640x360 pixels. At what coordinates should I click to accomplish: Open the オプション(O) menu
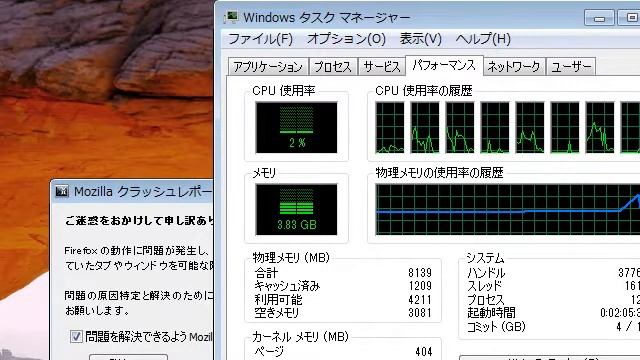pyautogui.click(x=346, y=39)
